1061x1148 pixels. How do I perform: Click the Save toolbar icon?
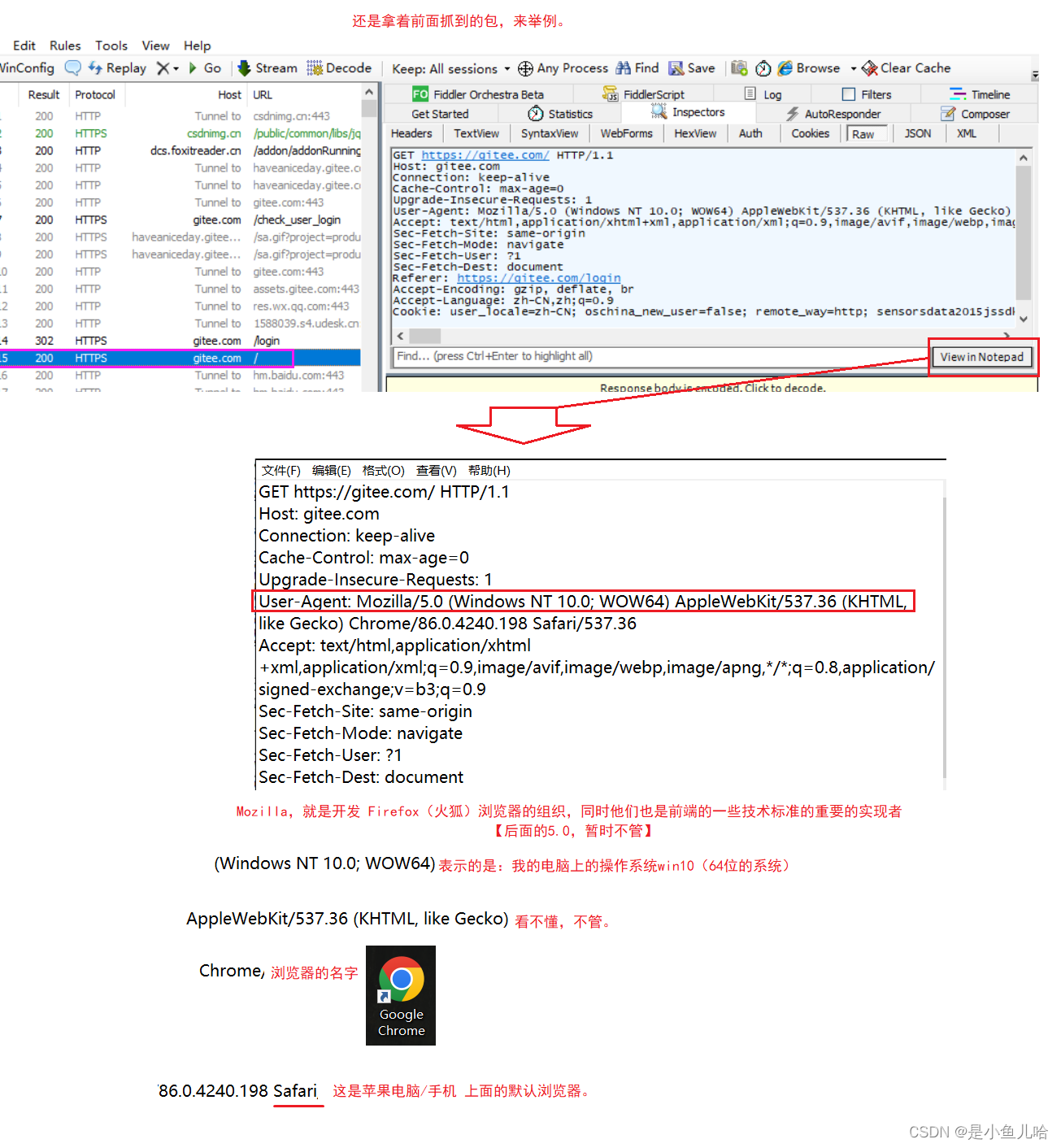coord(676,68)
